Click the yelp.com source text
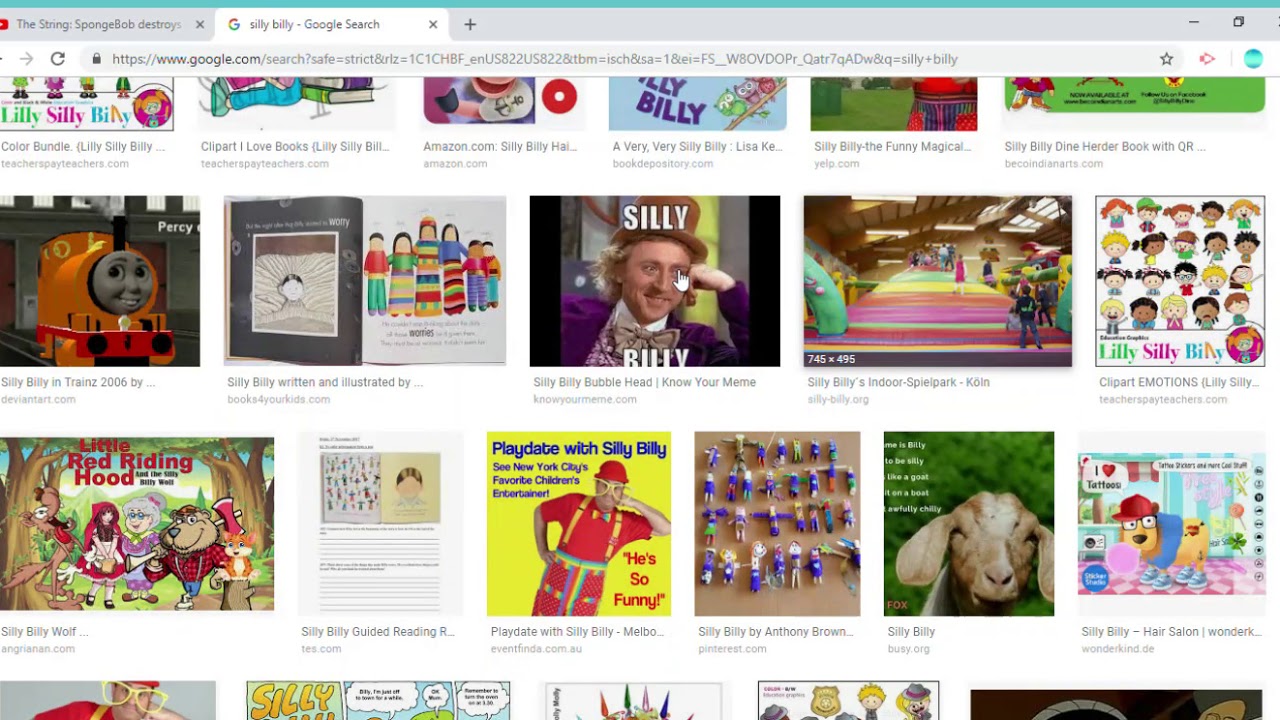Viewport: 1280px width, 720px height. (x=836, y=163)
